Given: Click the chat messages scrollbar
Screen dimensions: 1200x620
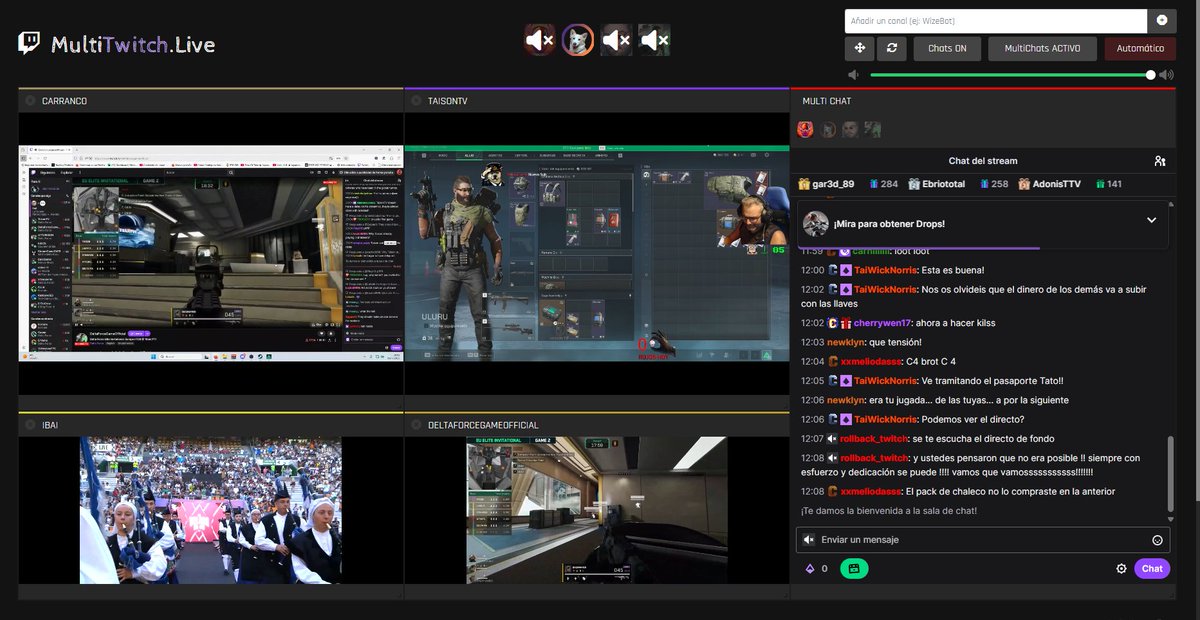Looking at the screenshot, I should tap(1171, 474).
